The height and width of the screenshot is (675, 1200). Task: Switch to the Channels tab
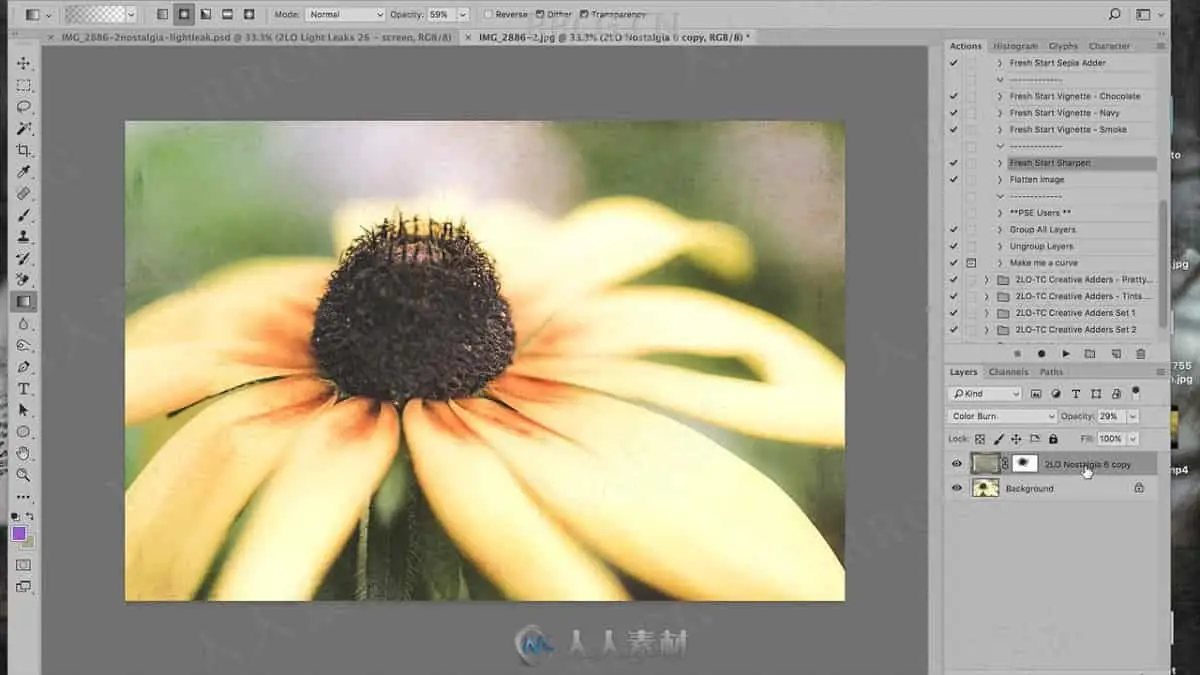(1008, 372)
